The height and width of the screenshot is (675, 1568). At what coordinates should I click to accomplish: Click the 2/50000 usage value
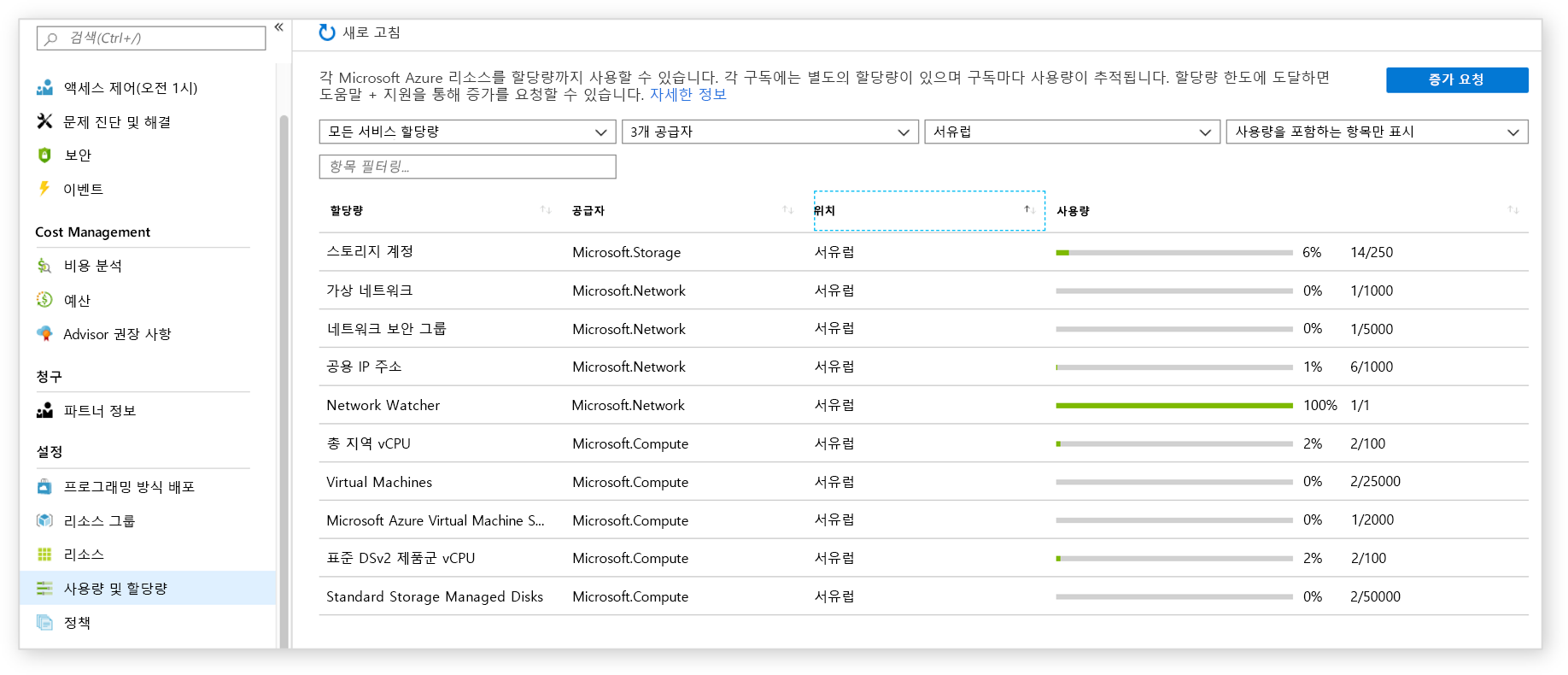[1375, 597]
